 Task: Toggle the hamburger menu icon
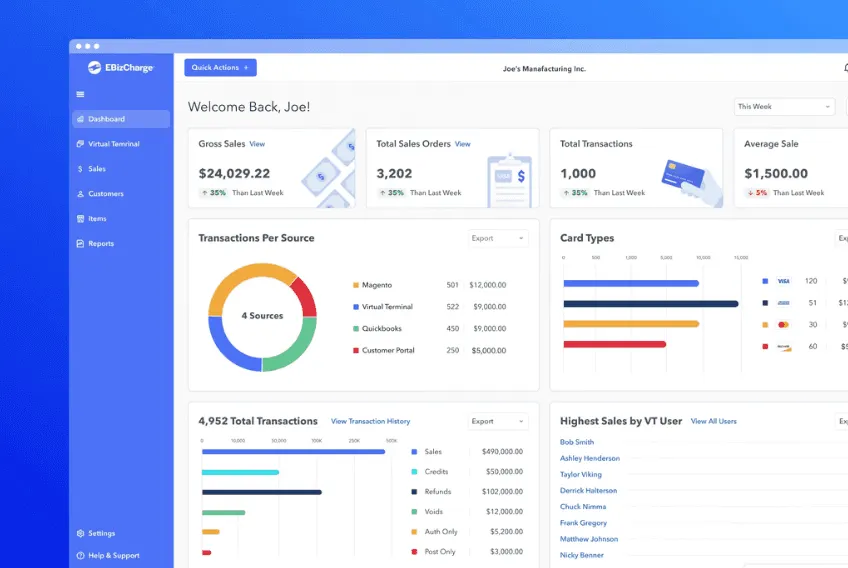[81, 94]
